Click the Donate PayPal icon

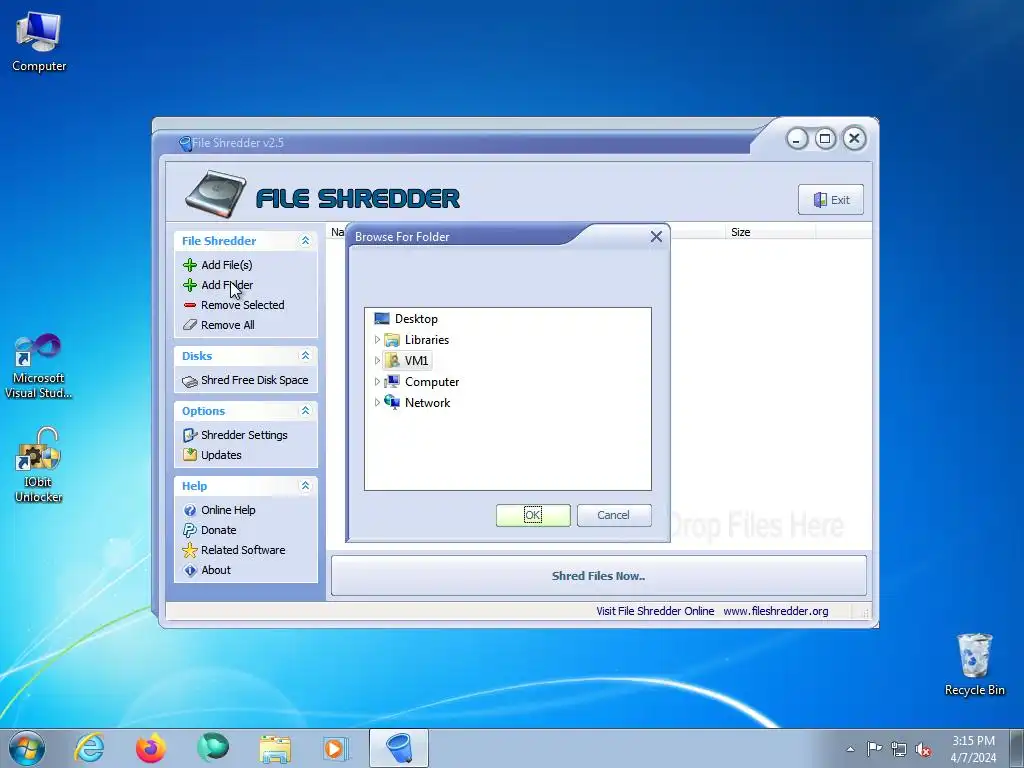tap(190, 530)
